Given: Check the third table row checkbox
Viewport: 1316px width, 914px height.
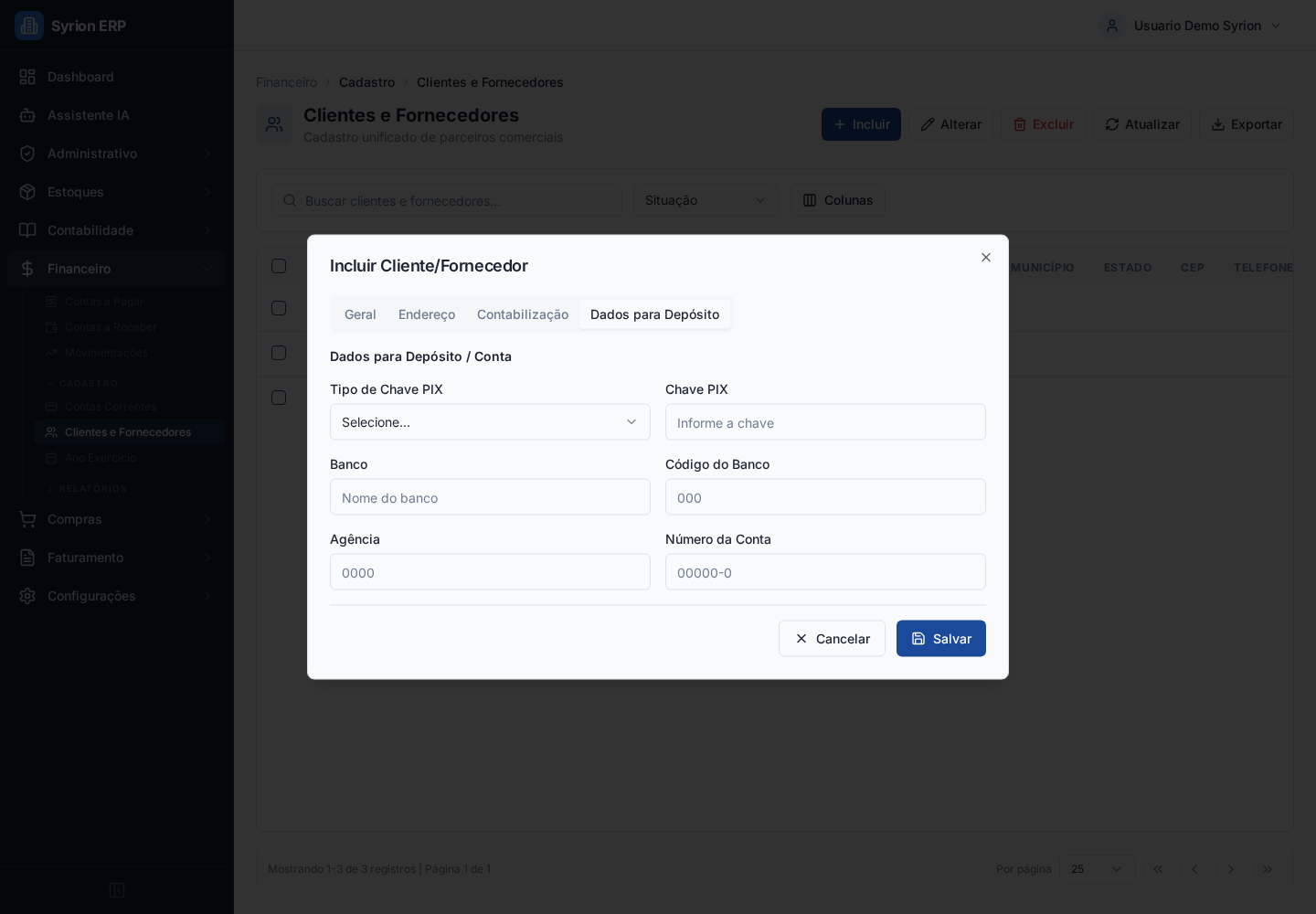Looking at the screenshot, I should coord(279,398).
